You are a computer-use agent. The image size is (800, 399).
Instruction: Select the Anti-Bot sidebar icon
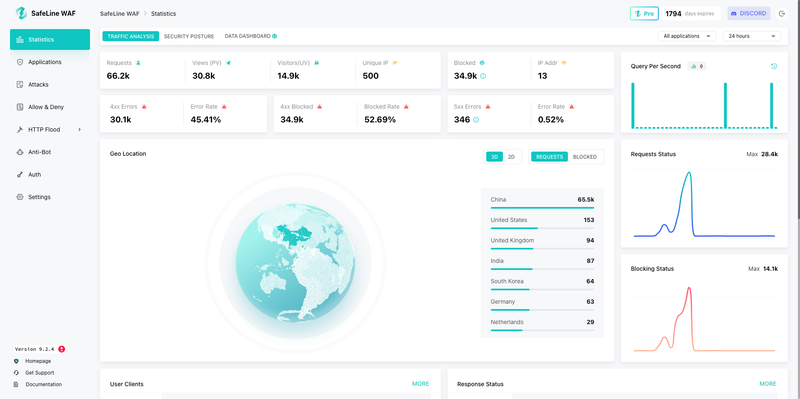[20, 152]
